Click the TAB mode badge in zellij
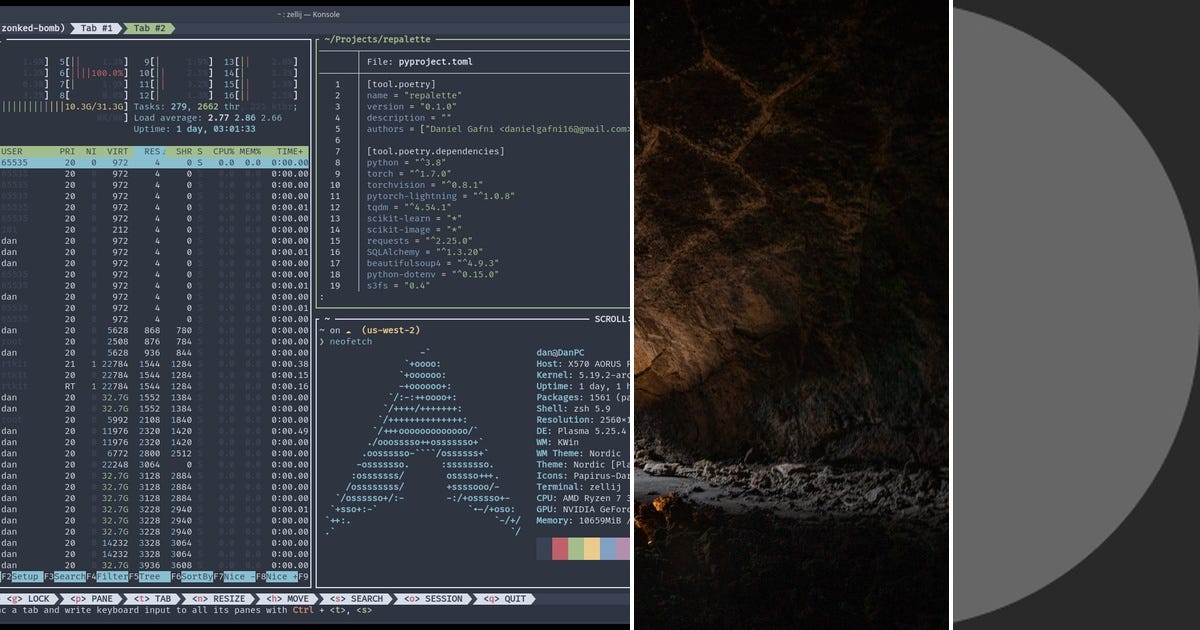 click(151, 599)
